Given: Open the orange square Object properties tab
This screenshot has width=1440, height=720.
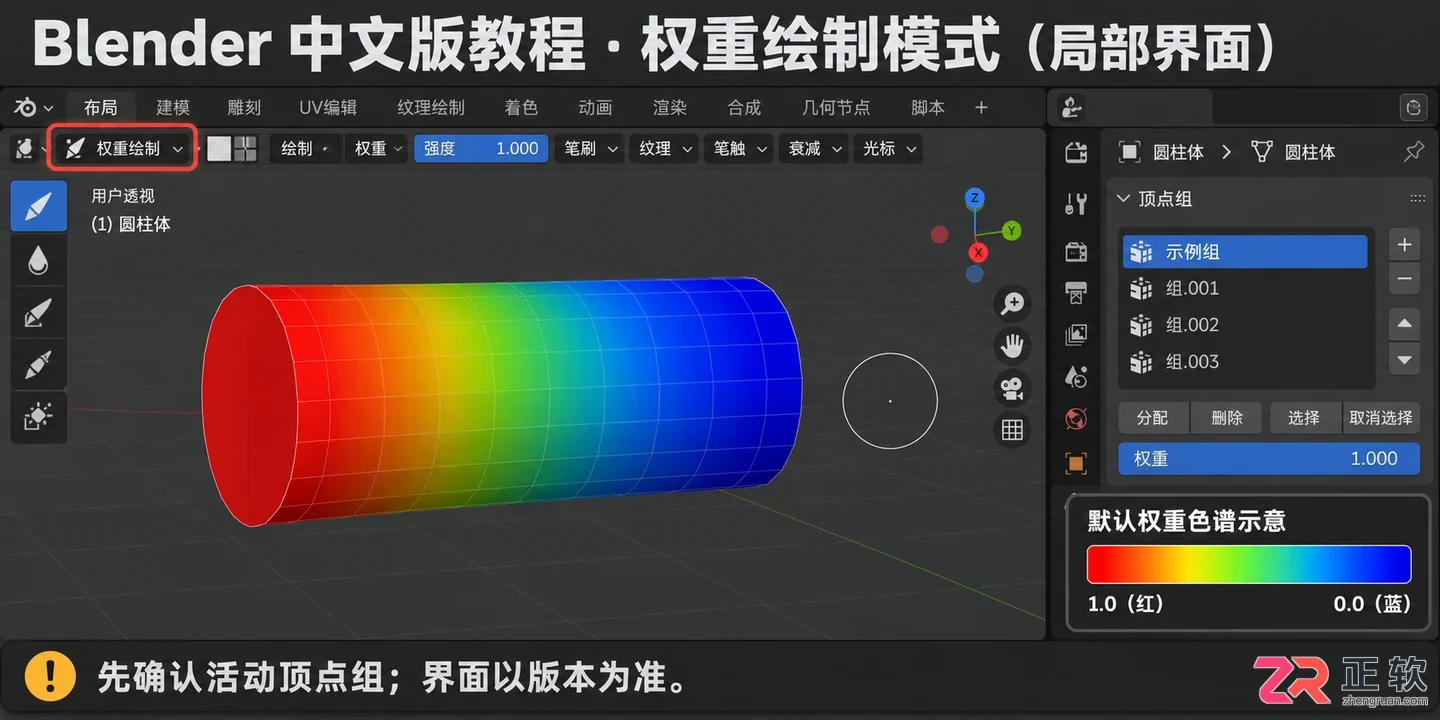Looking at the screenshot, I should pyautogui.click(x=1076, y=463).
